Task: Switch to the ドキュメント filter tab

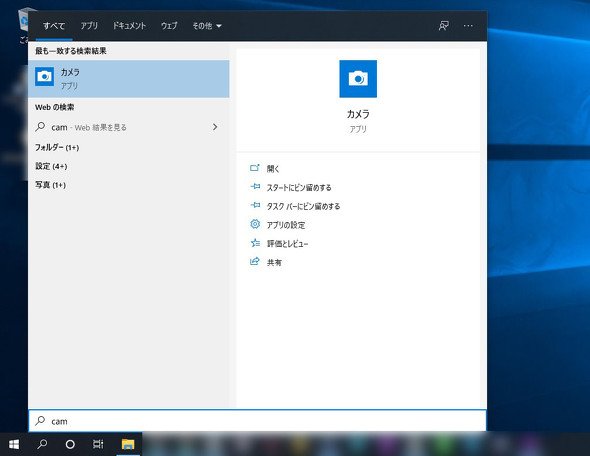Action: tap(129, 26)
